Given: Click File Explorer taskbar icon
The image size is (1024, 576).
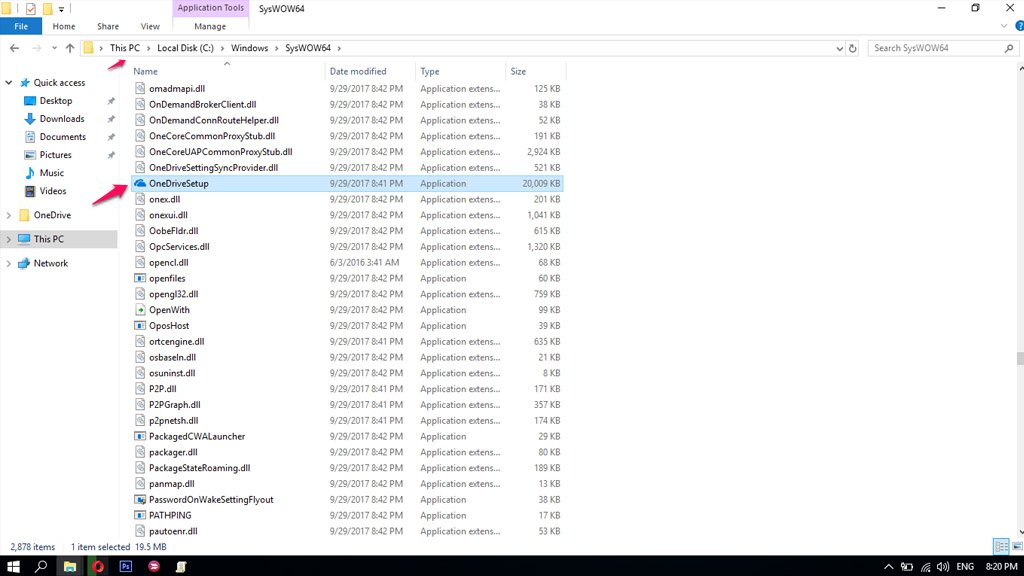Looking at the screenshot, I should (x=69, y=566).
